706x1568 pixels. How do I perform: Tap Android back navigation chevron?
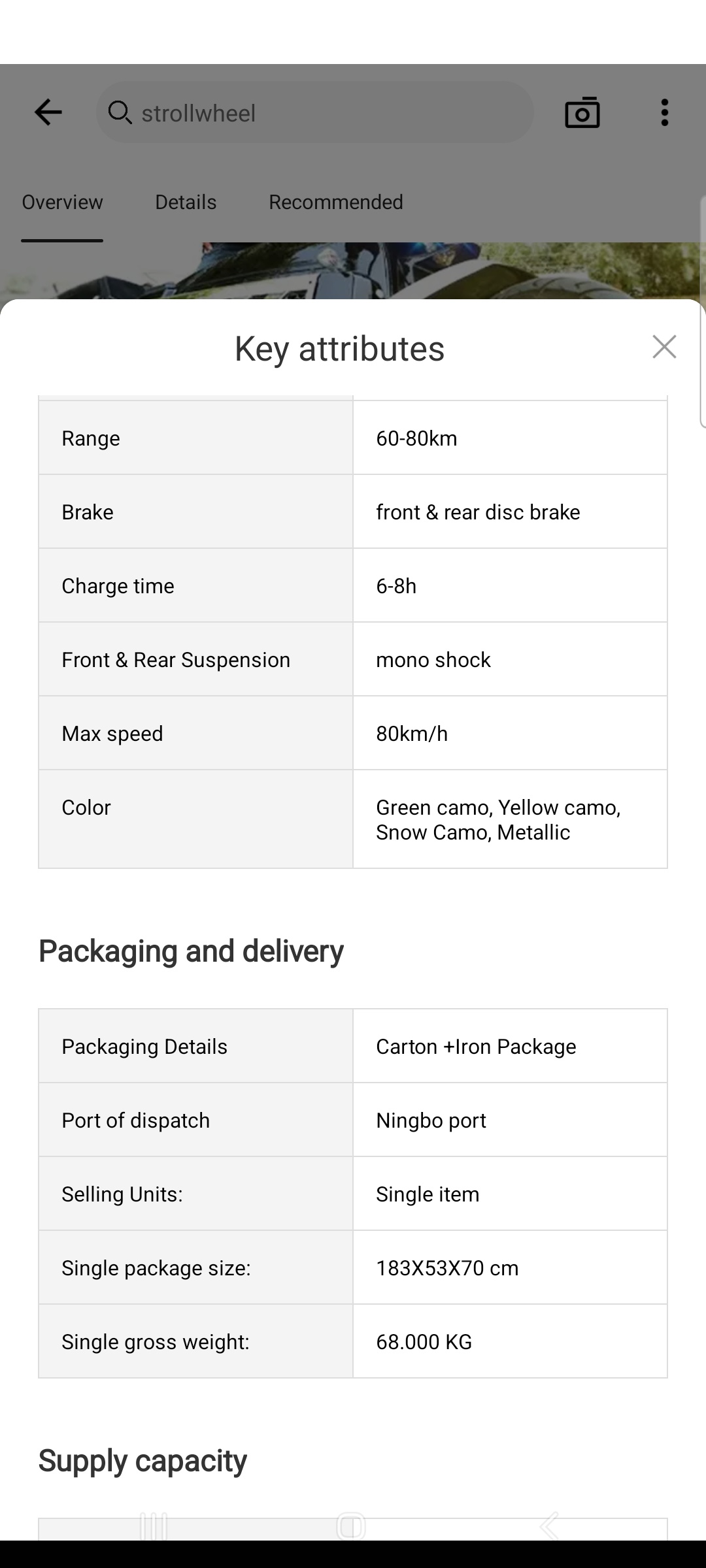tap(549, 1526)
